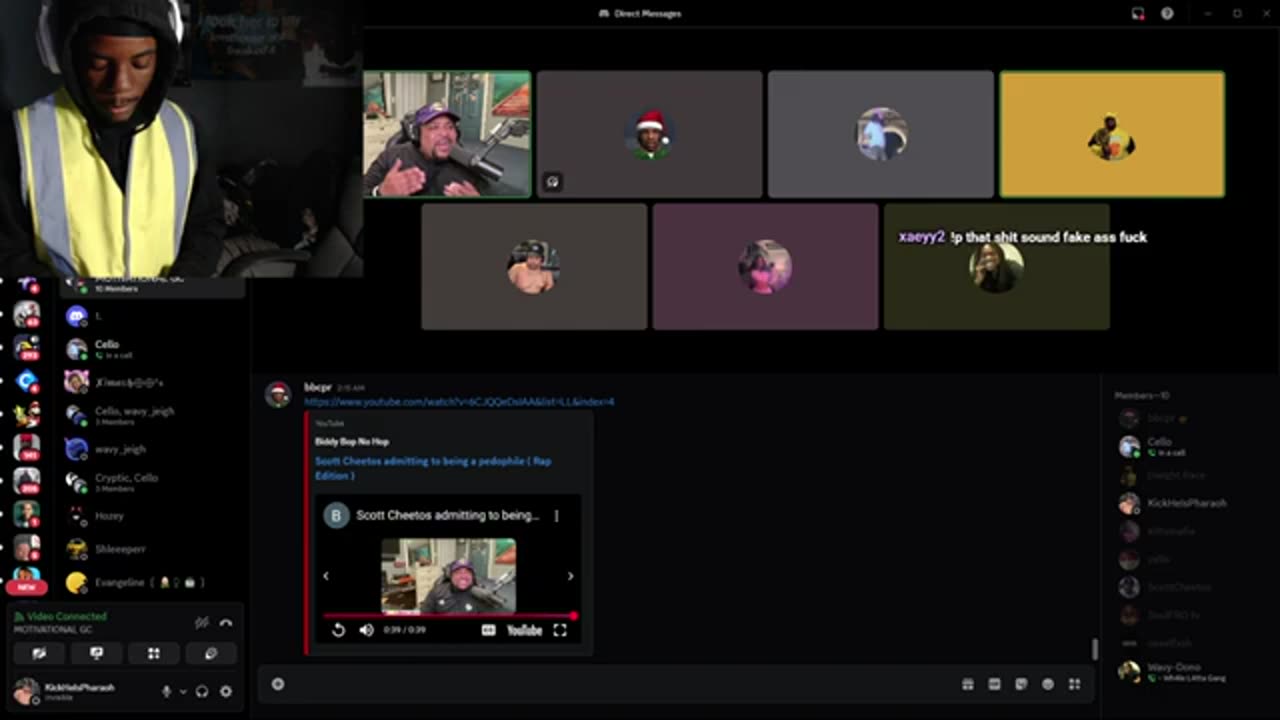Open Wavy-Domo in the members list
Screen dimensions: 1280x720
(x=1186, y=671)
